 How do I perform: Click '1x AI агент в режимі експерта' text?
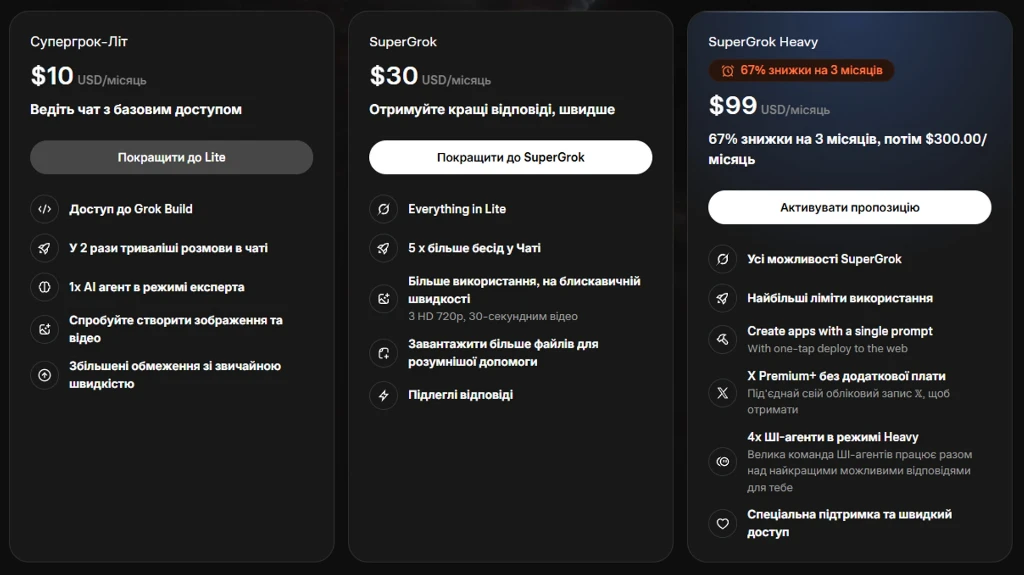tap(157, 287)
